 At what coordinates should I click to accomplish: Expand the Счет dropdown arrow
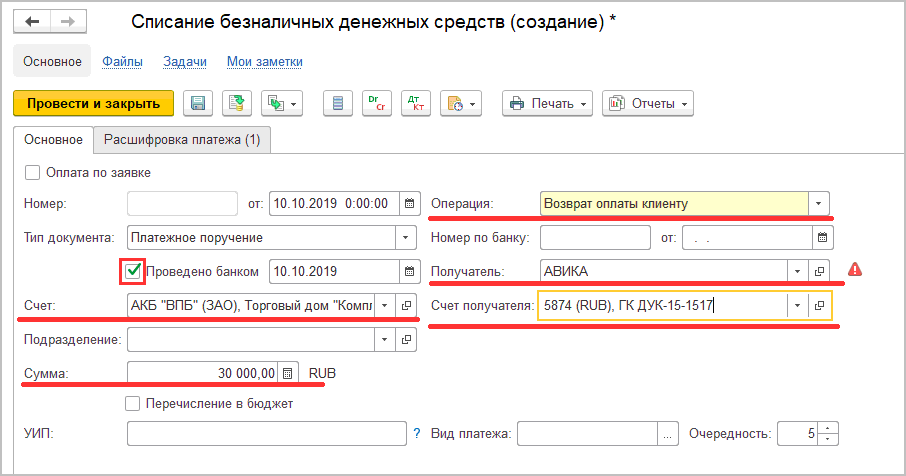[384, 306]
